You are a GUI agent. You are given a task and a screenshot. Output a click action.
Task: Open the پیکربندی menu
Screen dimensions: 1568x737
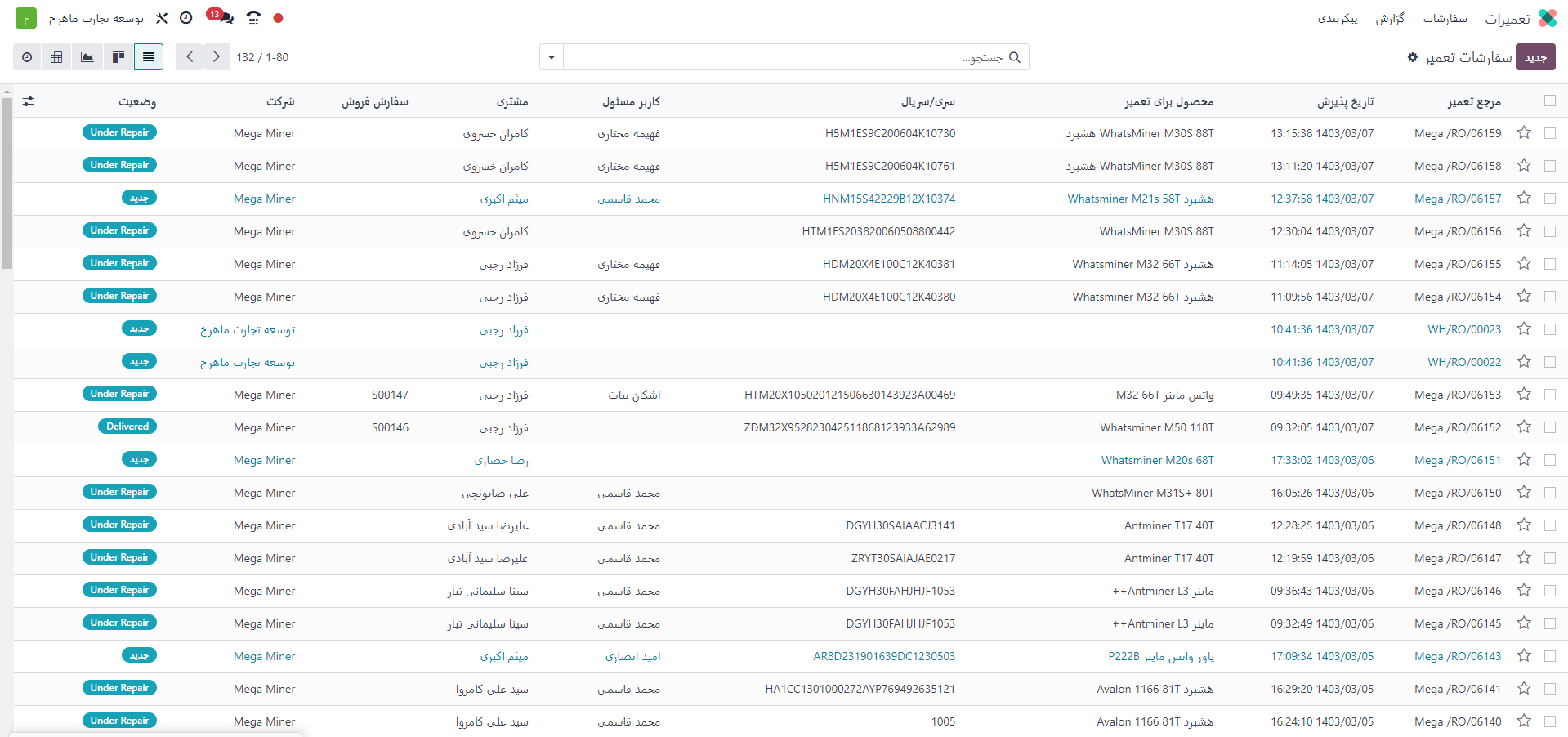click(1338, 18)
